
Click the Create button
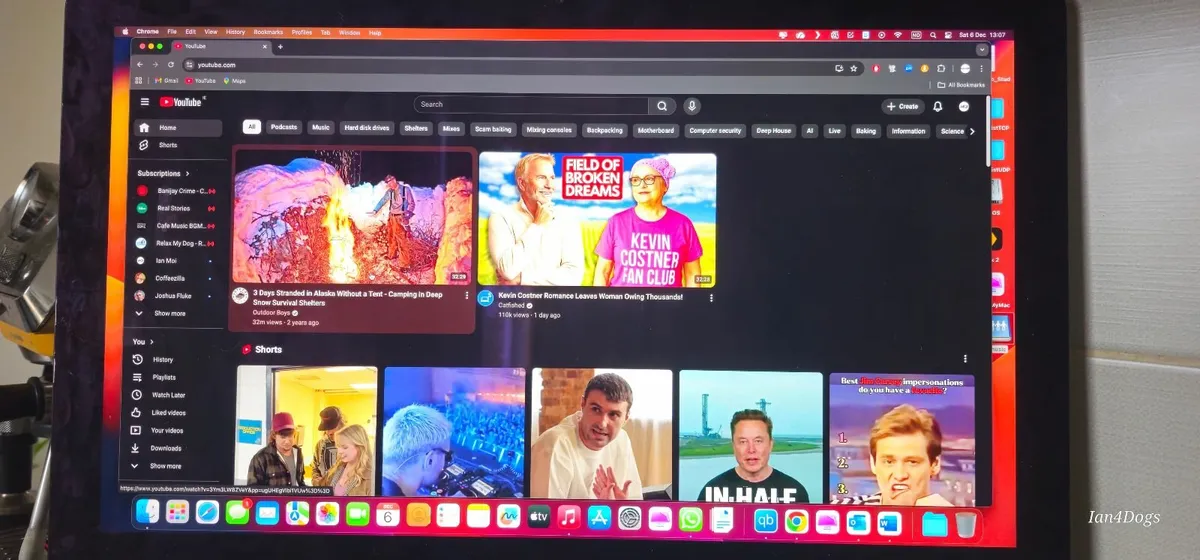click(902, 106)
